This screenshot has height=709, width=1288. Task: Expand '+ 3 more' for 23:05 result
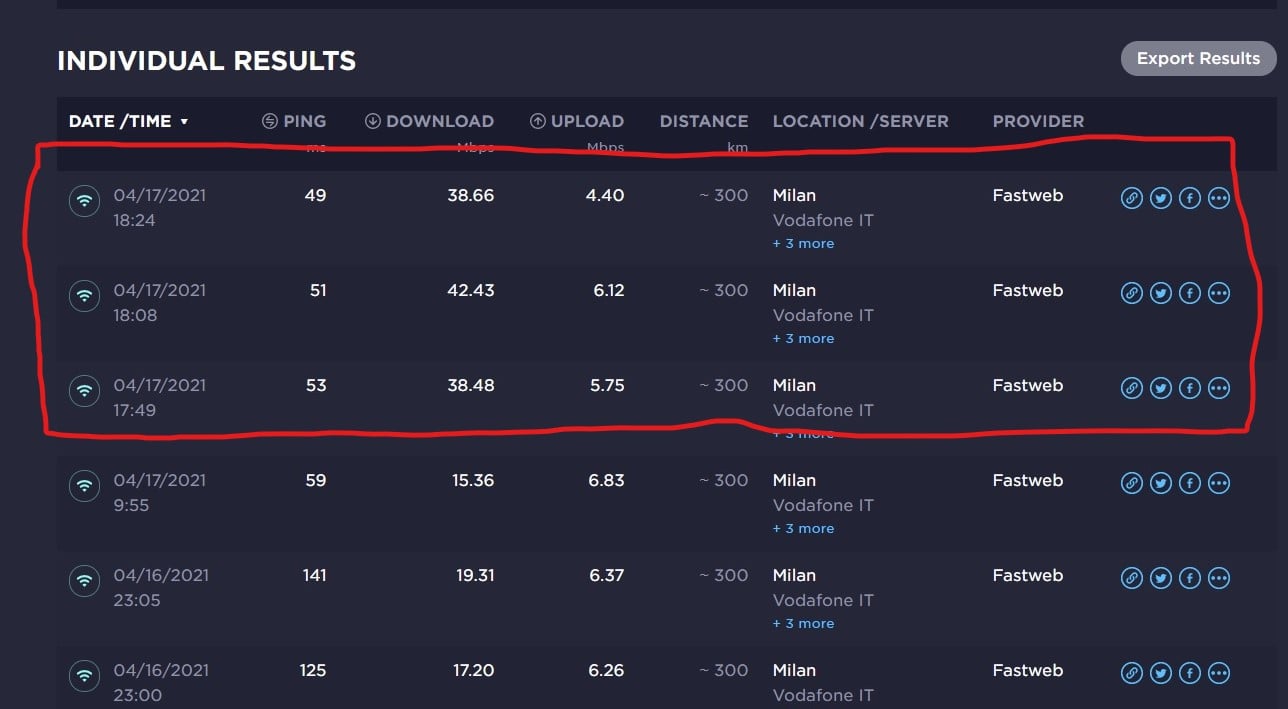coord(803,623)
